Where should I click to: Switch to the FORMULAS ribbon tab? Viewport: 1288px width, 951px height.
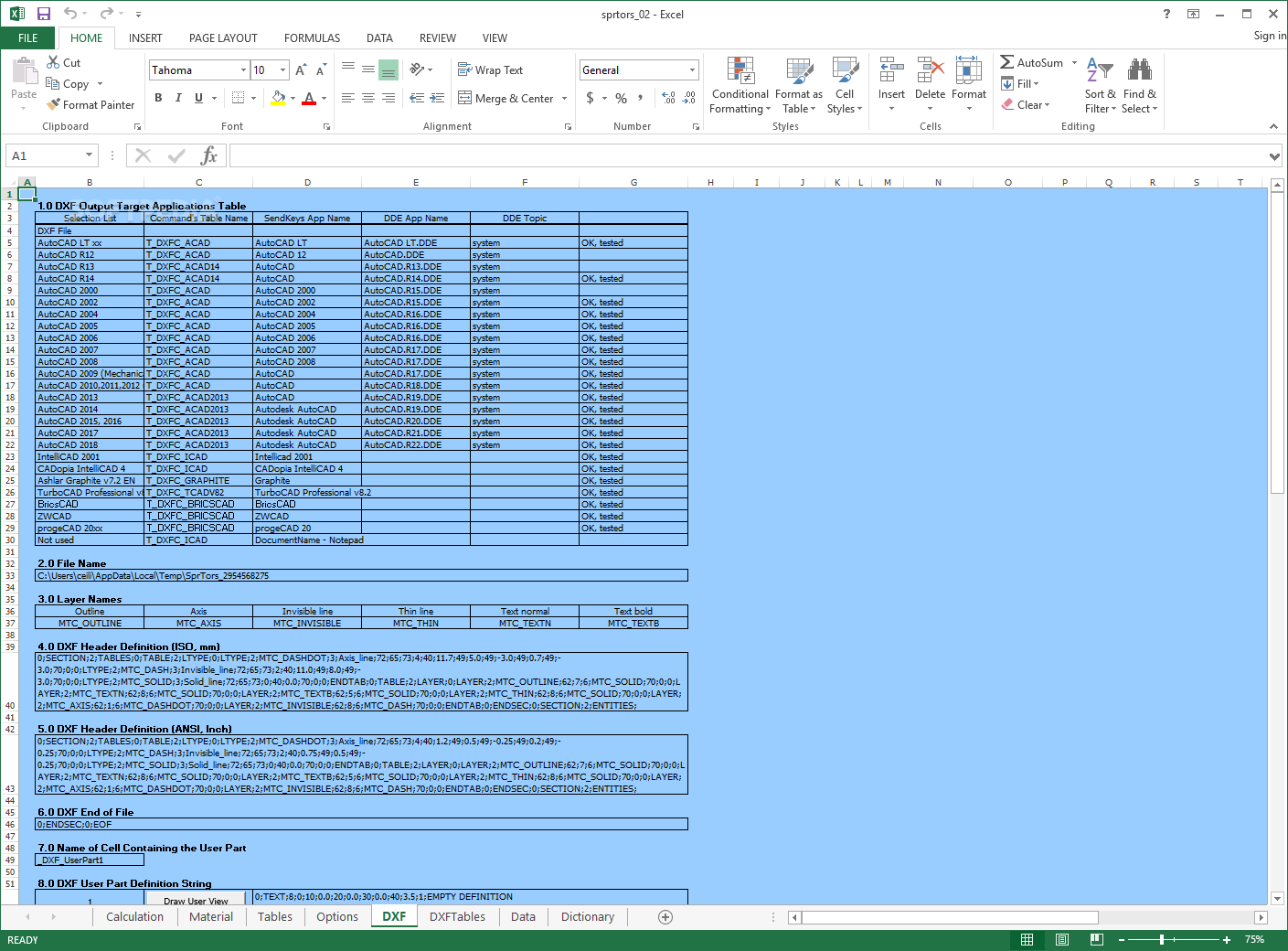tap(312, 37)
